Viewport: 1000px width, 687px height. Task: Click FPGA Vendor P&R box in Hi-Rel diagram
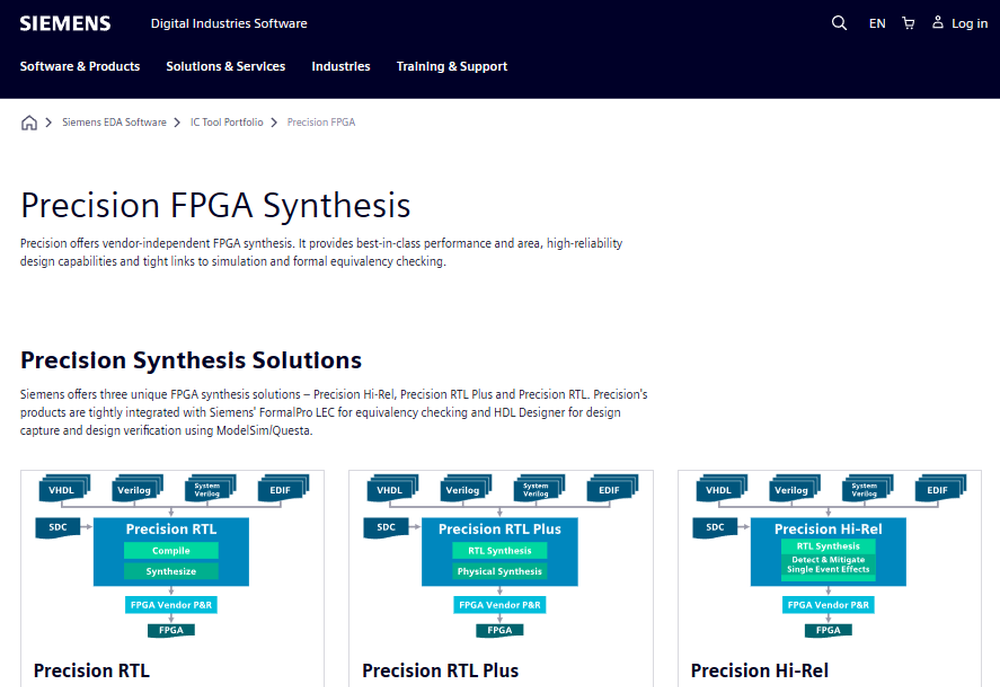click(828, 605)
